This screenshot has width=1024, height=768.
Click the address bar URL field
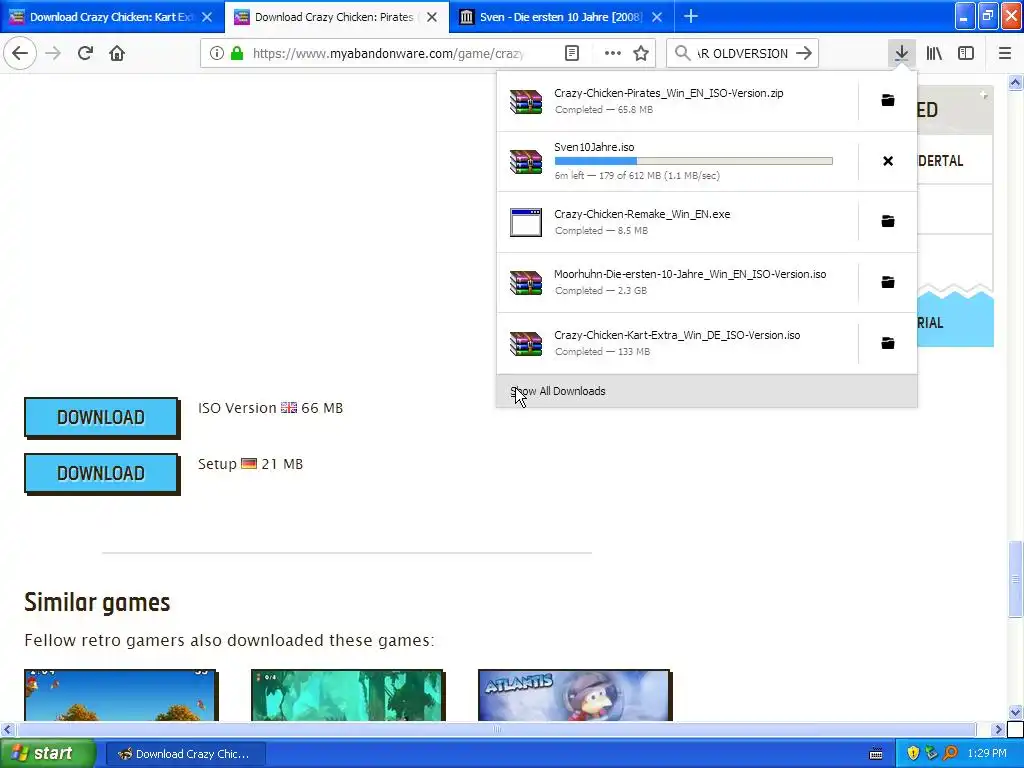(388, 53)
